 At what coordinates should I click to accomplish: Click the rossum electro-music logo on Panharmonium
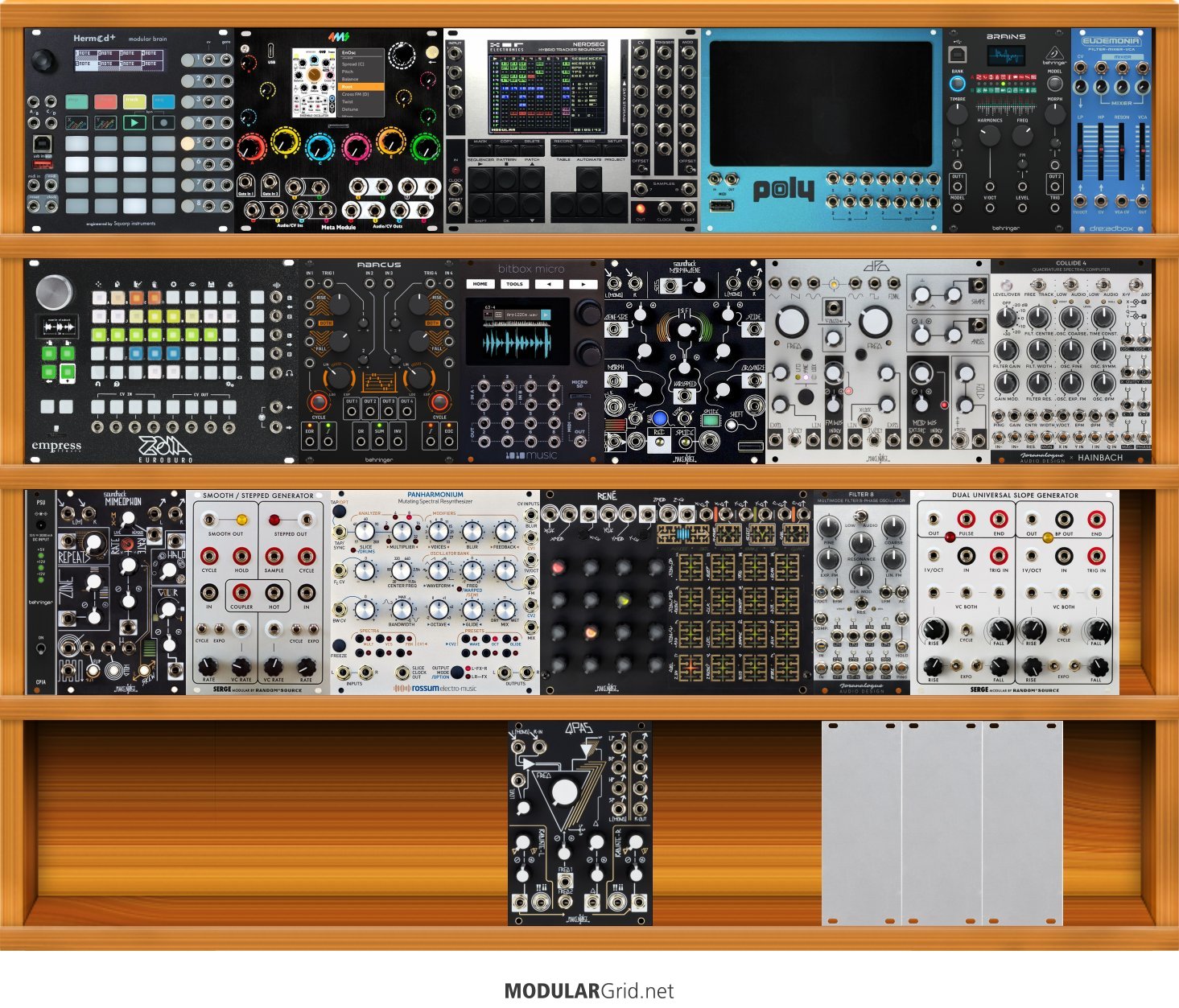pyautogui.click(x=435, y=689)
